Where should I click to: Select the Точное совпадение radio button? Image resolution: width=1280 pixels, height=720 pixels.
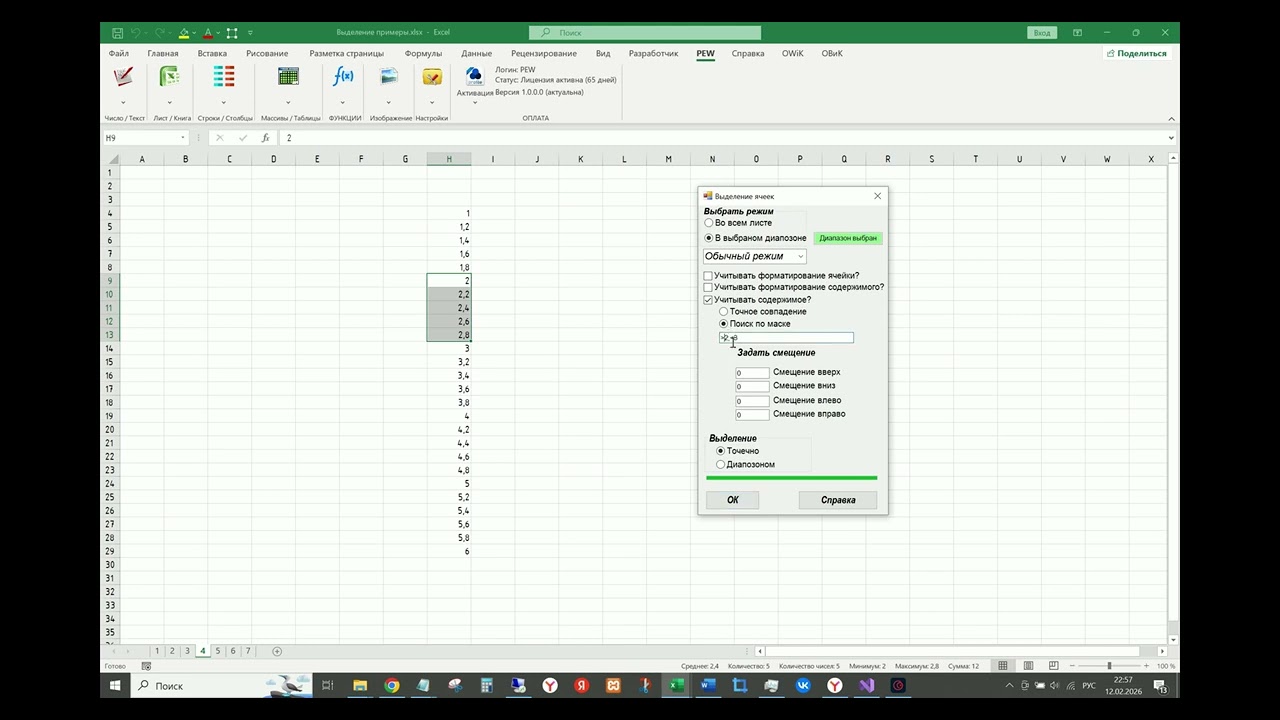pyautogui.click(x=724, y=312)
